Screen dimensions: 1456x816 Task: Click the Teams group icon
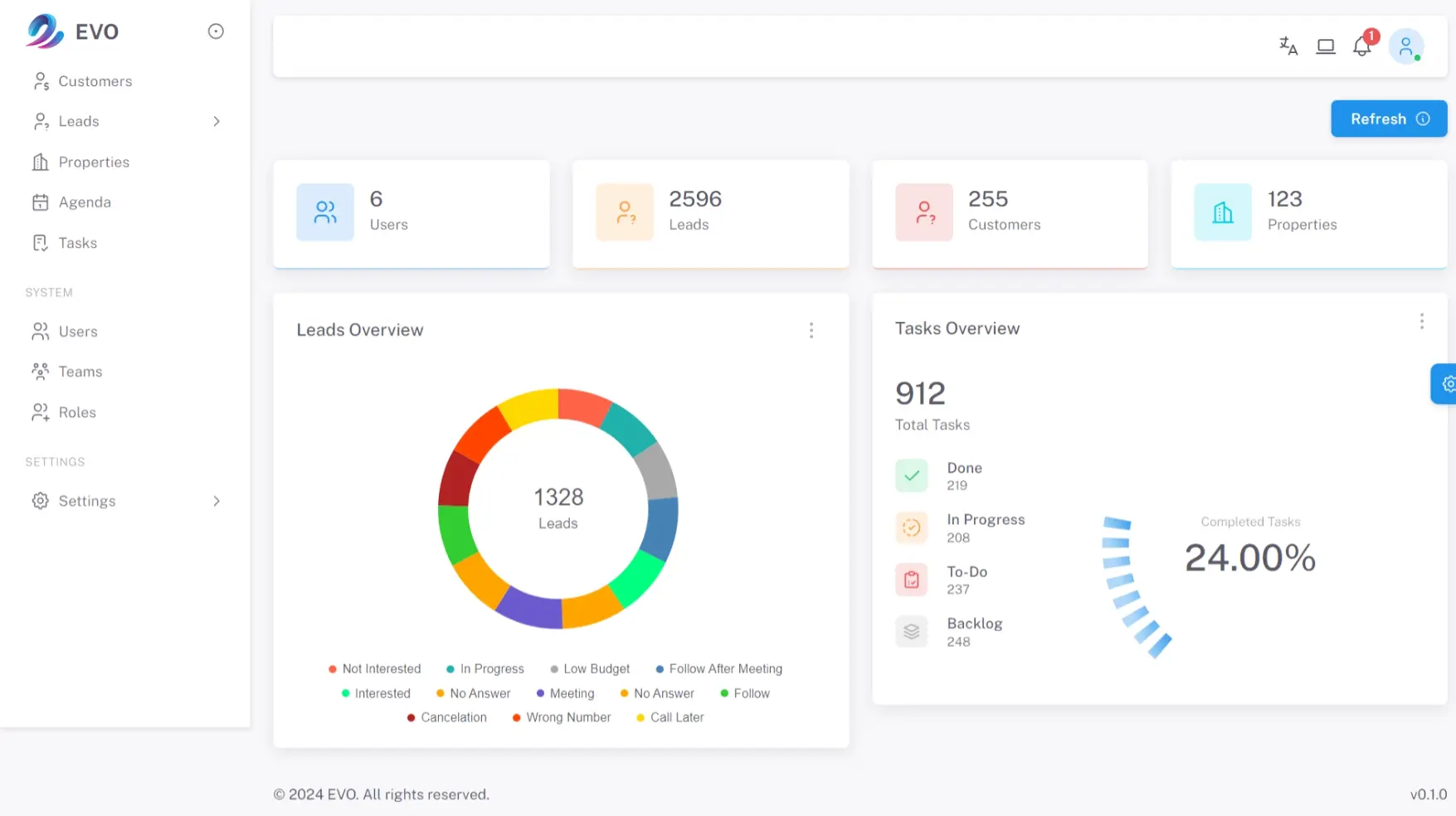pyautogui.click(x=41, y=372)
